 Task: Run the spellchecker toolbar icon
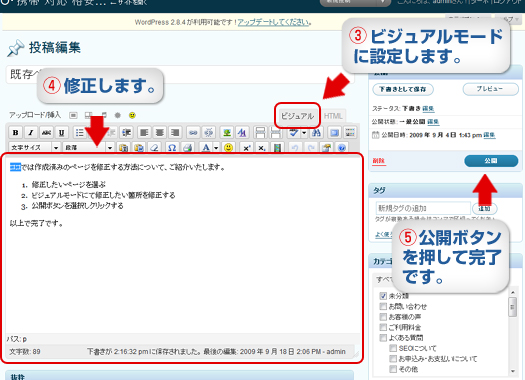coord(293,133)
